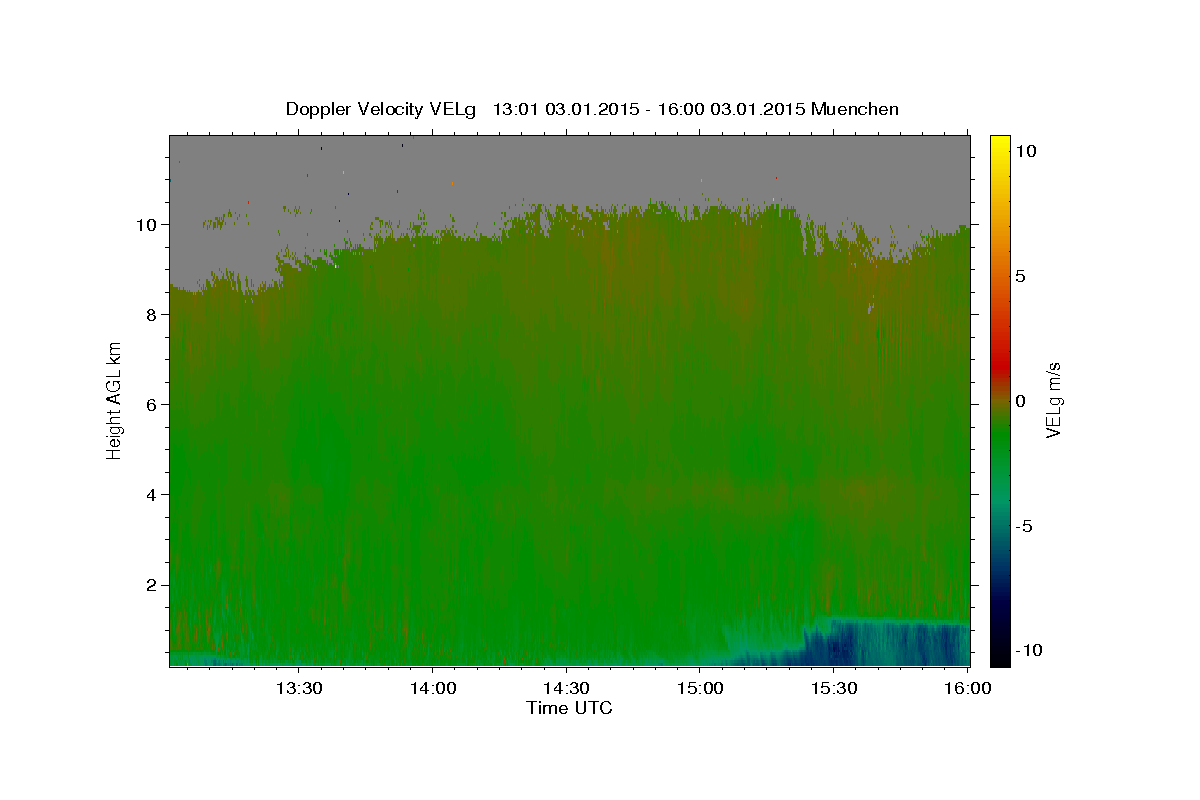Click the 14:30 time tick label

[x=566, y=689]
